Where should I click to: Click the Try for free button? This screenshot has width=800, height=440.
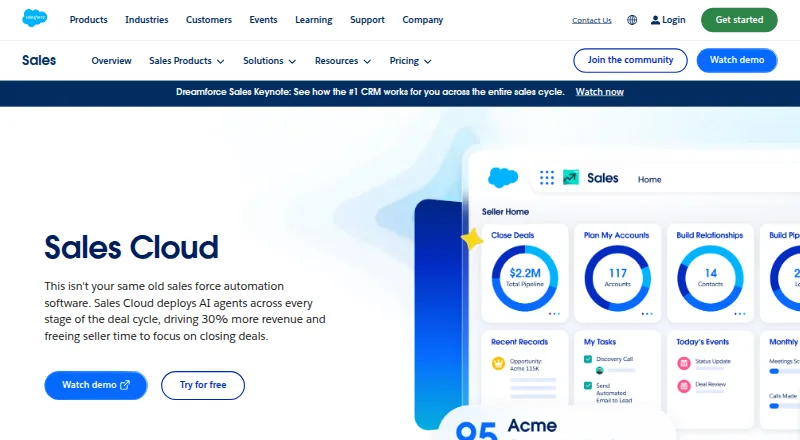pyautogui.click(x=203, y=385)
